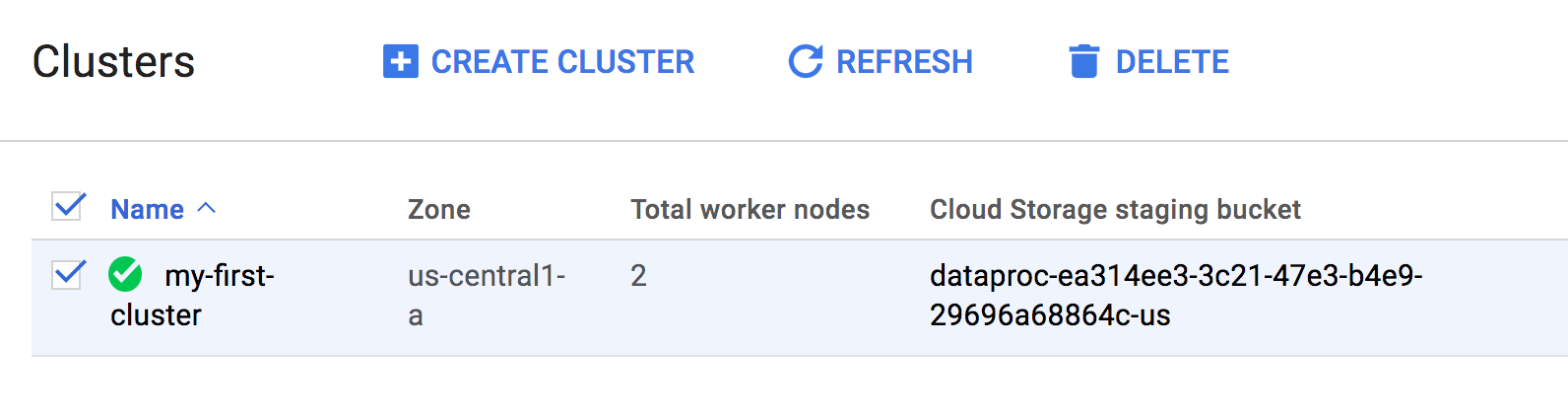Click the green running status icon
Viewport: 1568px width, 414px height.
pos(125,274)
